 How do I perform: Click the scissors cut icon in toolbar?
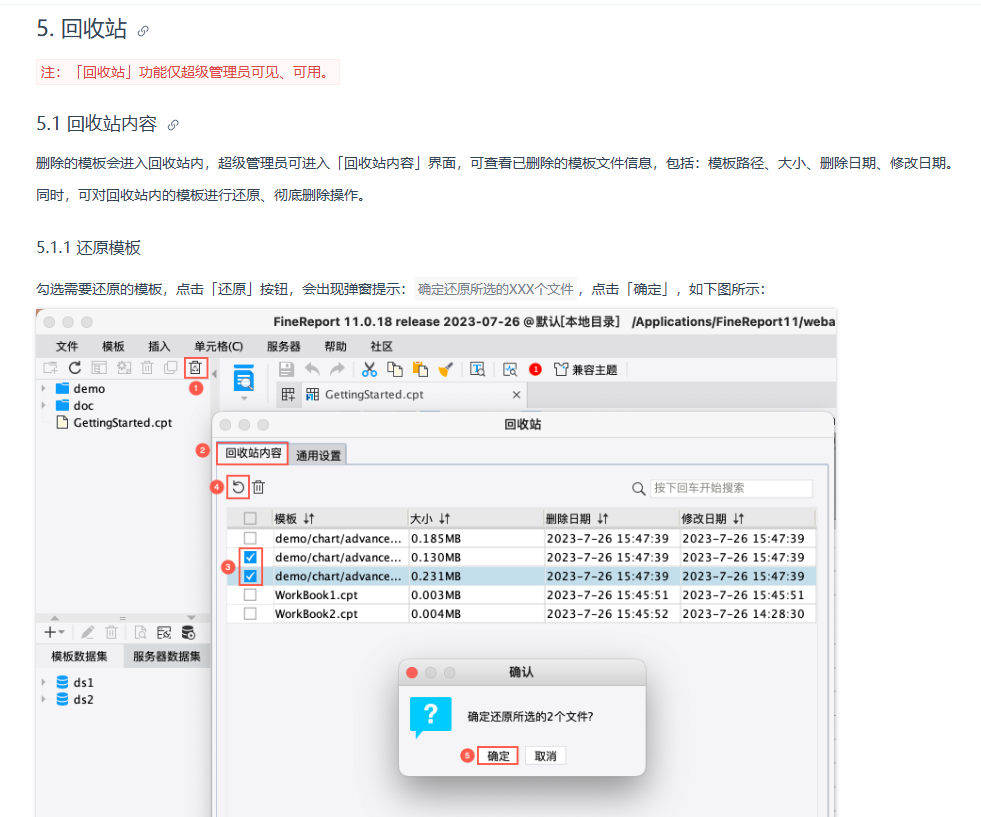[369, 370]
